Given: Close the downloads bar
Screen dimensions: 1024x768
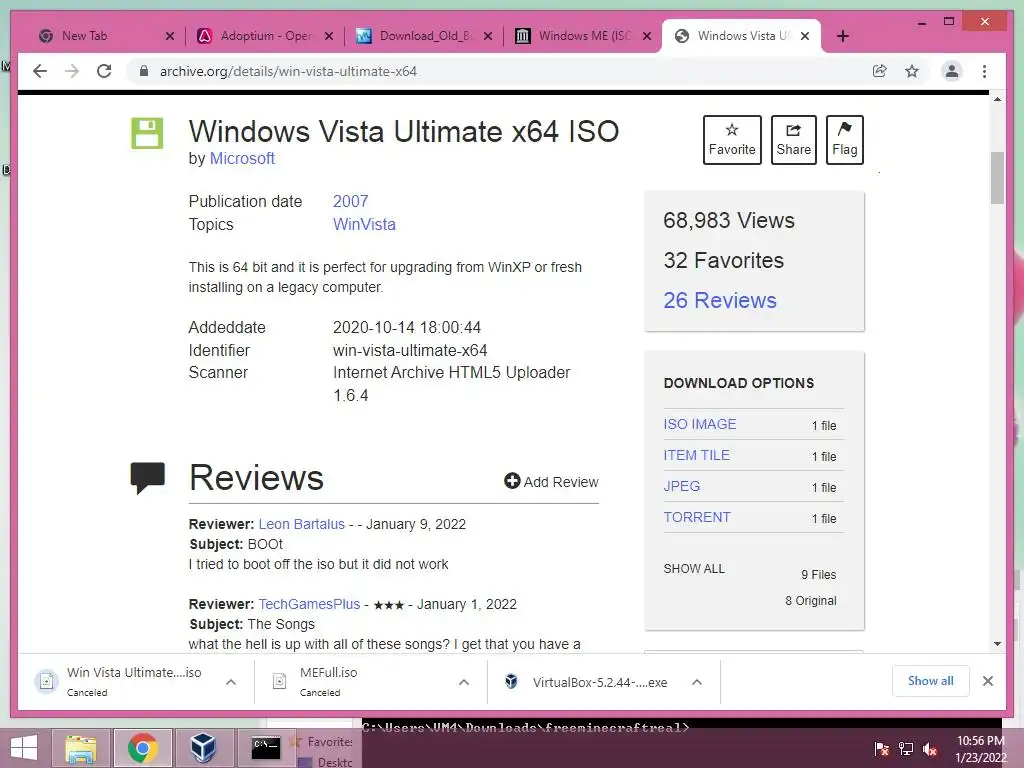Looking at the screenshot, I should 987,681.
